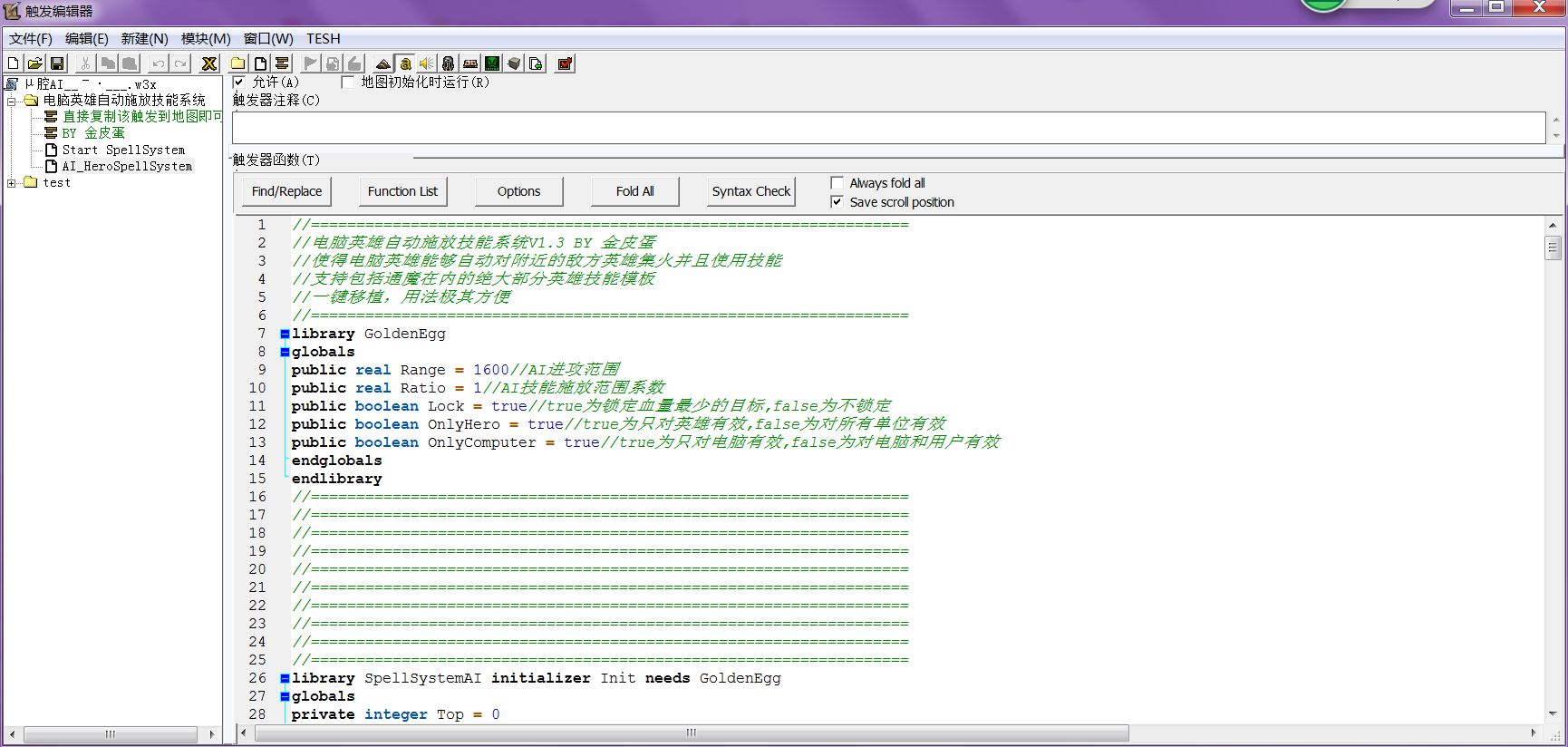This screenshot has height=747, width=1568.
Task: Expand the test folder in tree
Action: (x=12, y=183)
